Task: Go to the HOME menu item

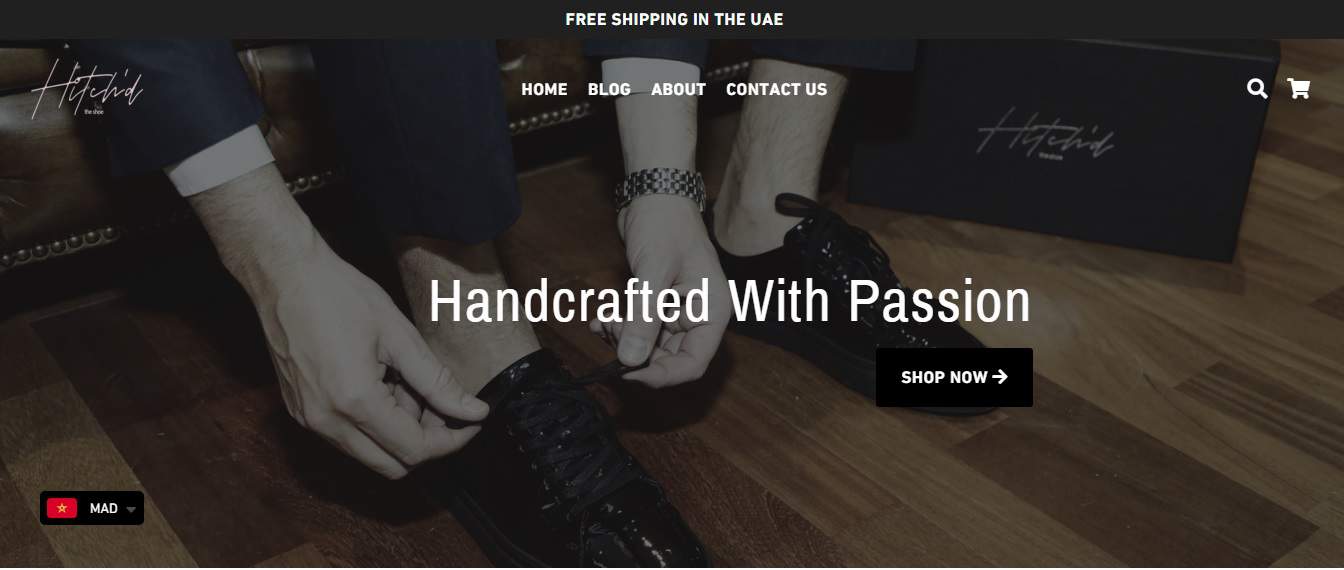Action: tap(544, 89)
